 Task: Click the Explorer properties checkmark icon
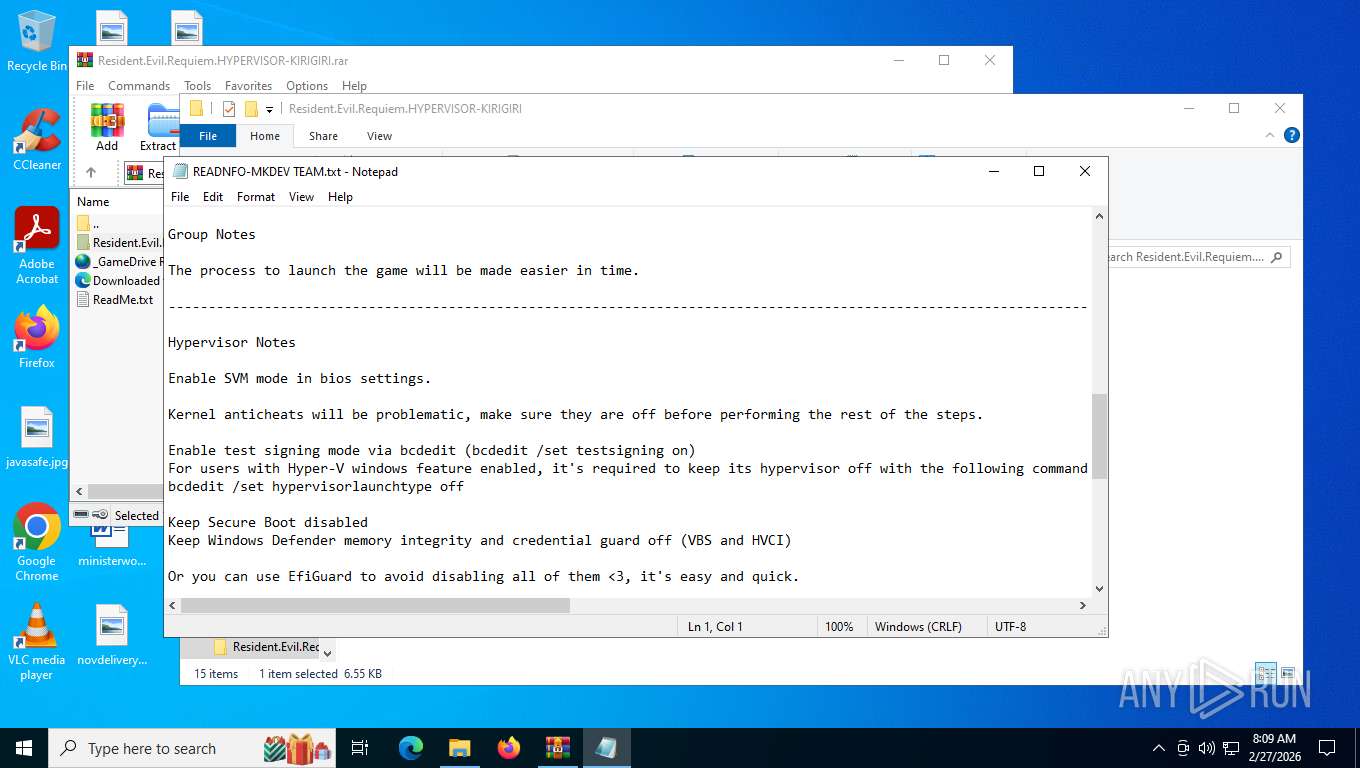[229, 109]
